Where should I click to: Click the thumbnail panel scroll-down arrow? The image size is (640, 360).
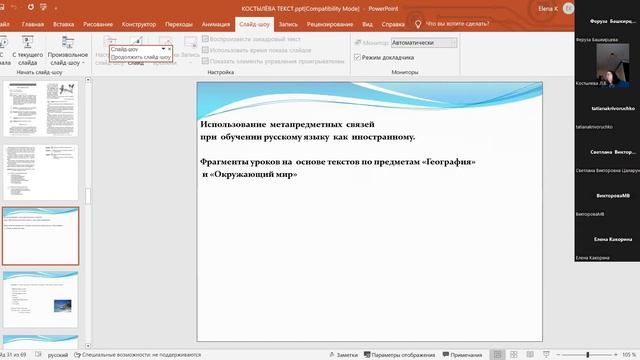point(88,346)
